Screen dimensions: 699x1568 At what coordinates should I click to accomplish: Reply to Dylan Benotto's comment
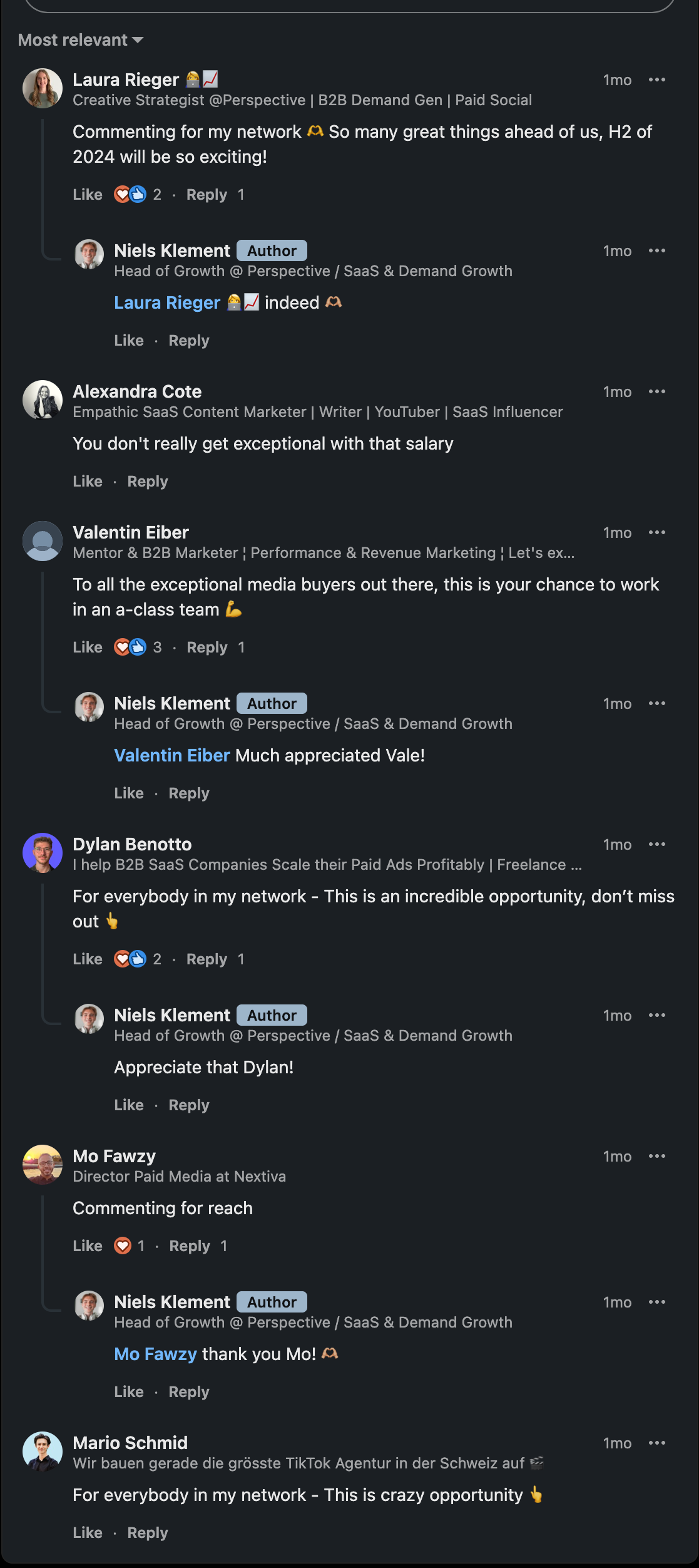coord(207,959)
